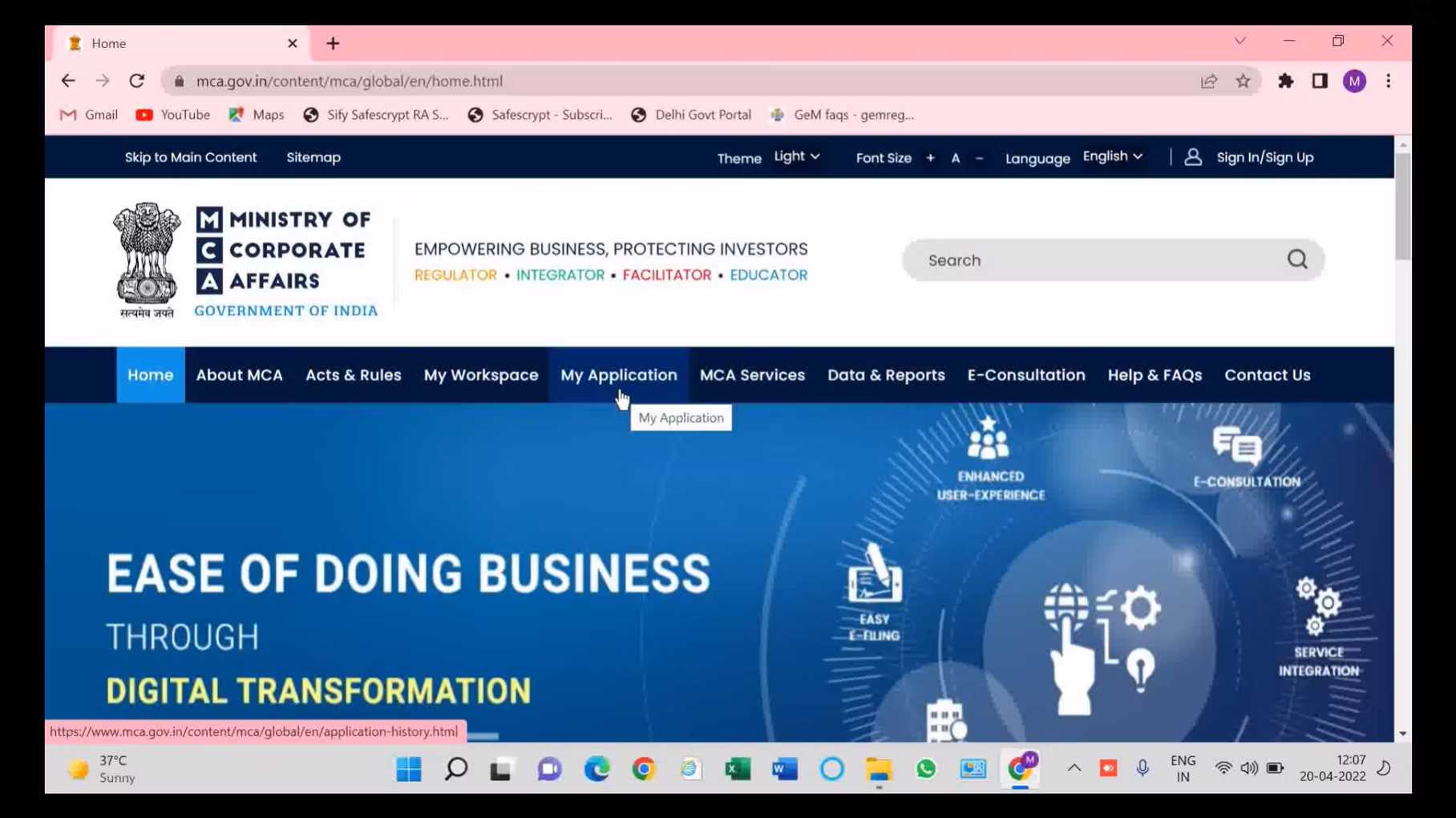
Task: Reload the page using the refresh icon
Action: tap(137, 81)
